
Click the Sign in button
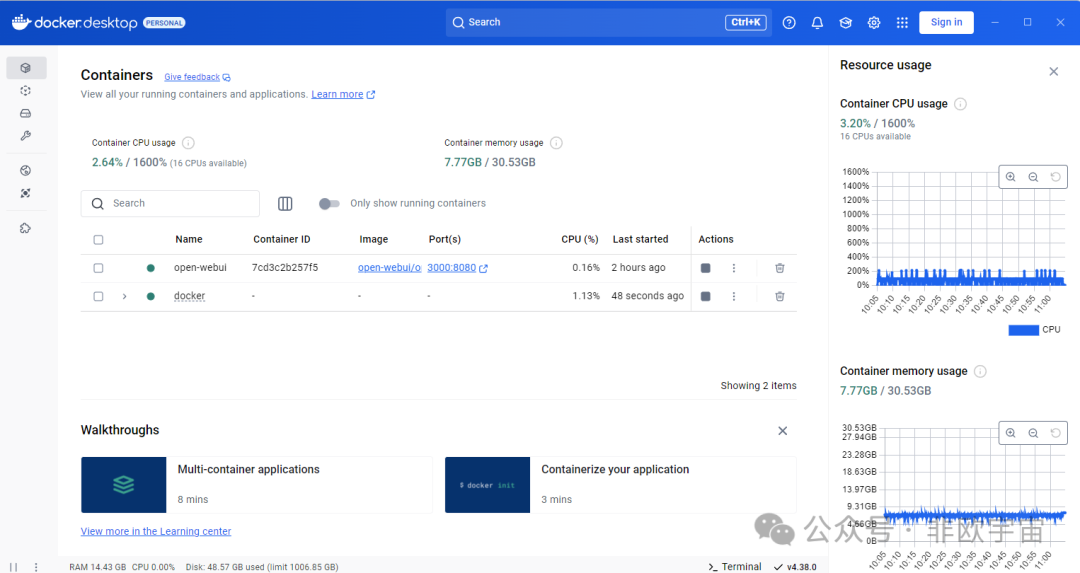946,22
